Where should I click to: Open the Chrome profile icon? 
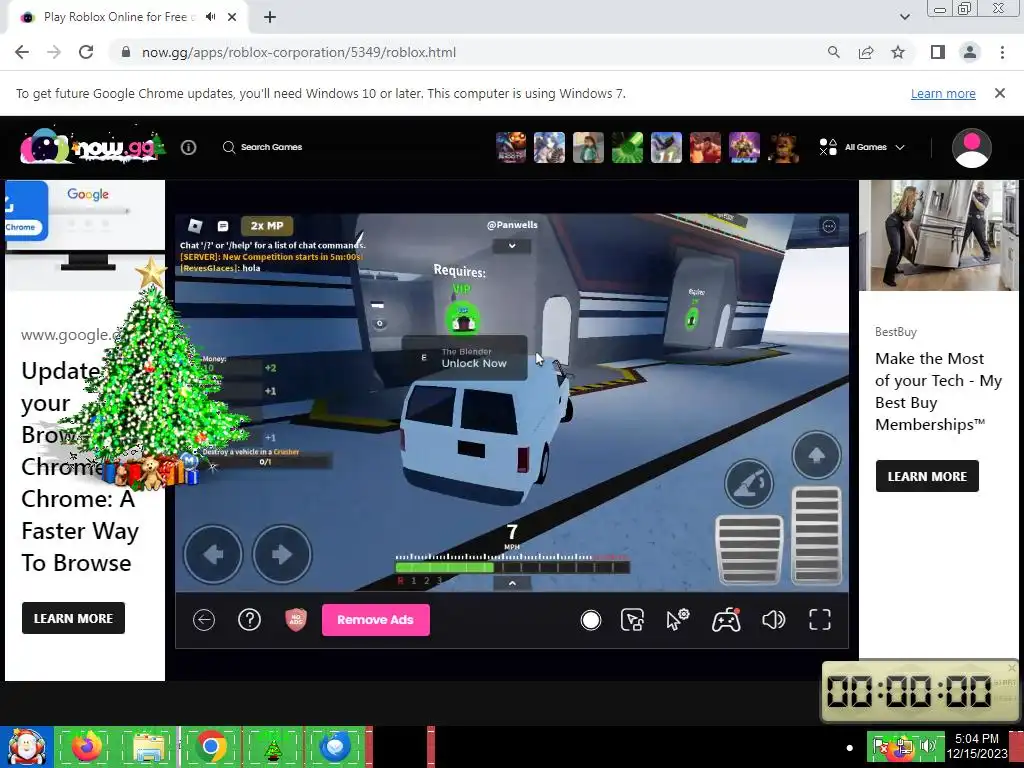[x=970, y=52]
